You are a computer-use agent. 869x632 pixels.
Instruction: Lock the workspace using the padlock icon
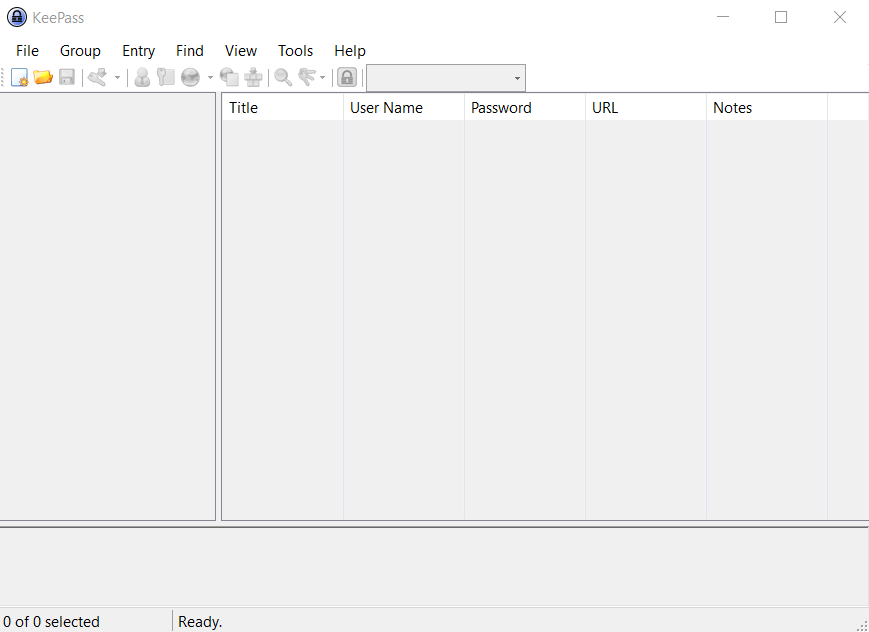coord(346,77)
